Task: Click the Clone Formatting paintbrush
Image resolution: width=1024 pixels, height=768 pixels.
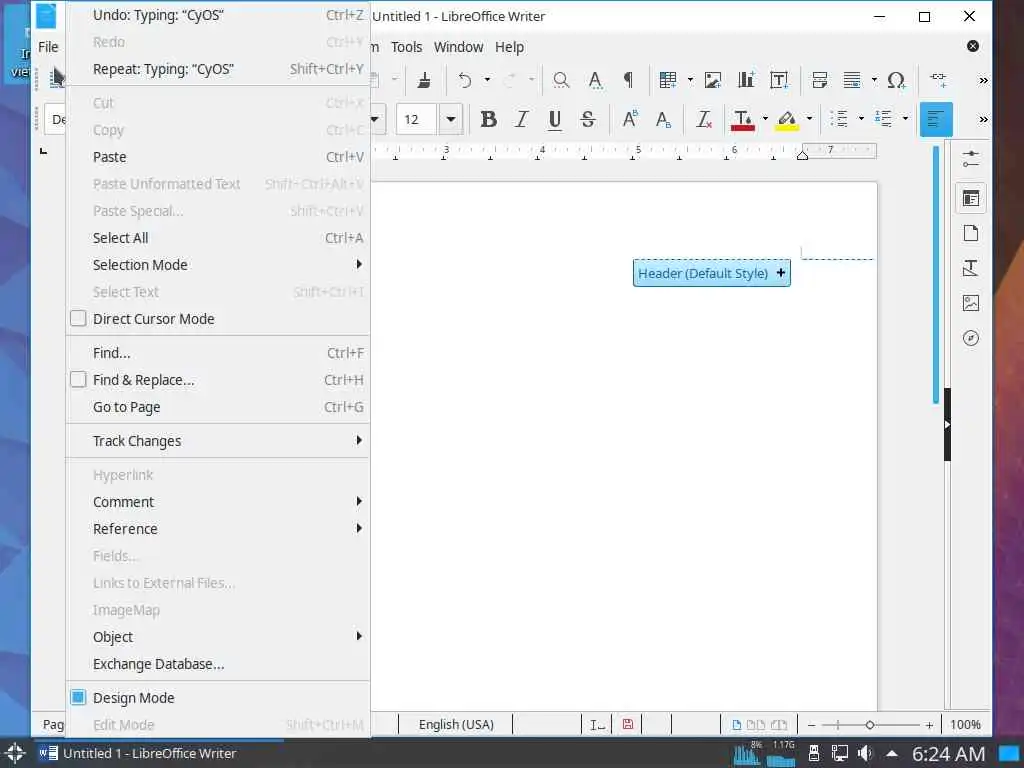Action: coord(424,80)
